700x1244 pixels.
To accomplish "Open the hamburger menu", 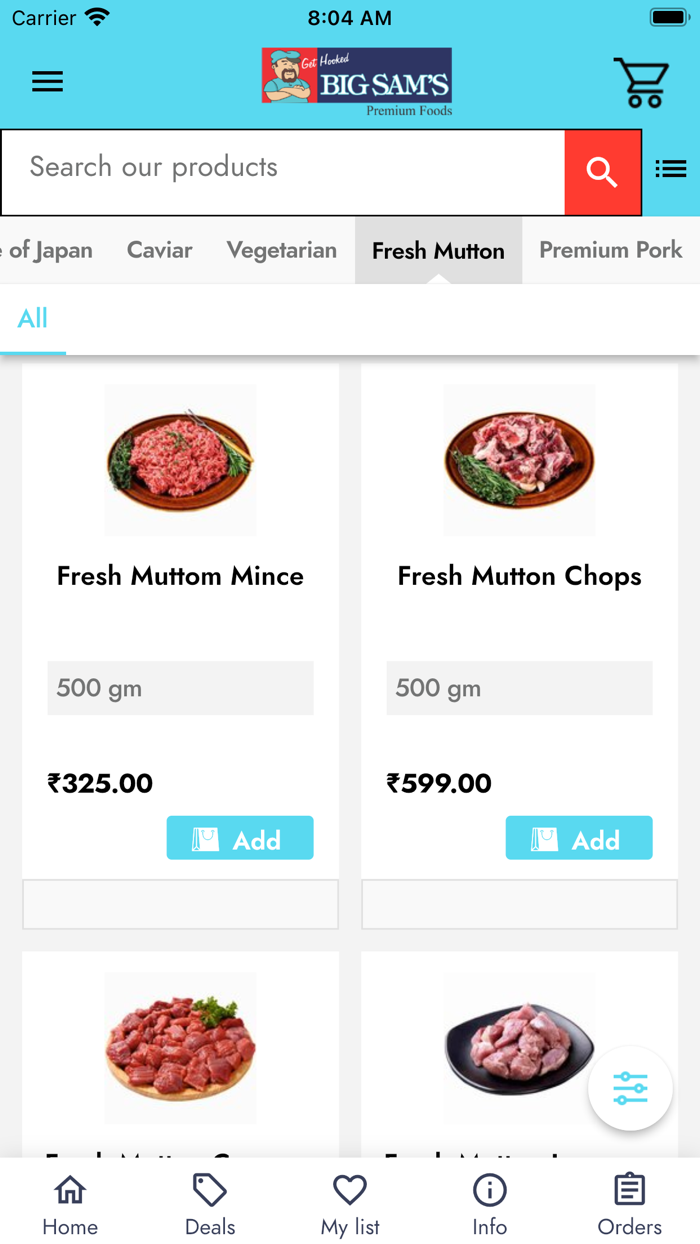I will tap(47, 82).
